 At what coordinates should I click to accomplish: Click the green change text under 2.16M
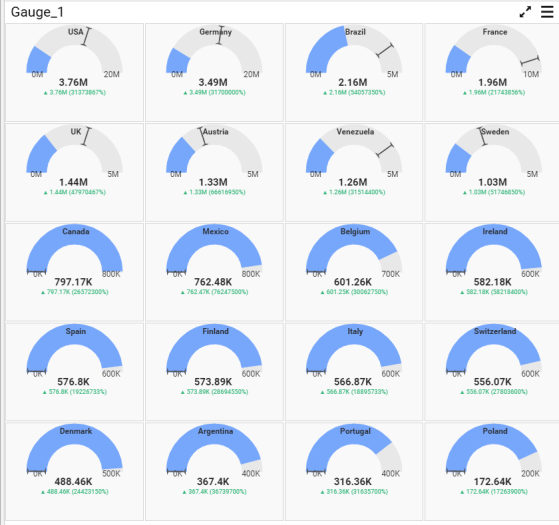coord(354,93)
